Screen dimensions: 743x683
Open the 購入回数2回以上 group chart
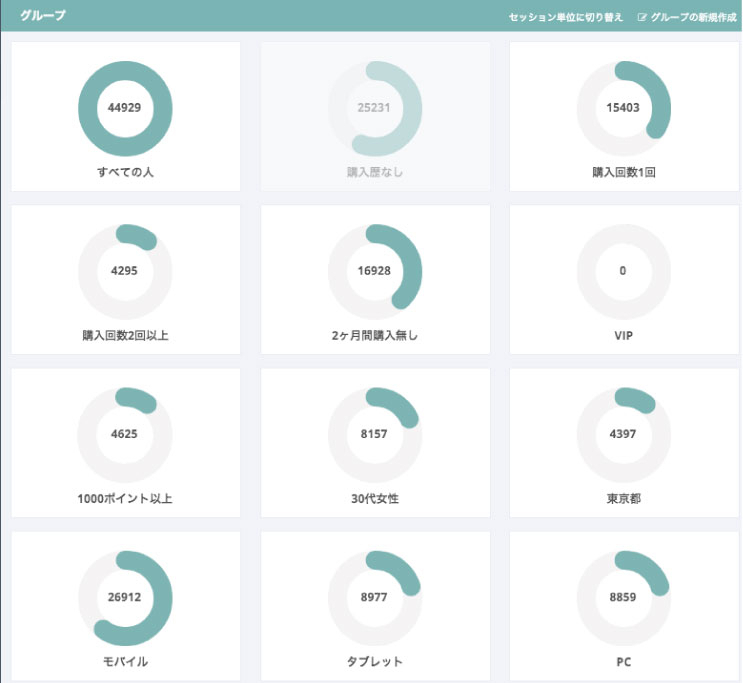(x=125, y=272)
